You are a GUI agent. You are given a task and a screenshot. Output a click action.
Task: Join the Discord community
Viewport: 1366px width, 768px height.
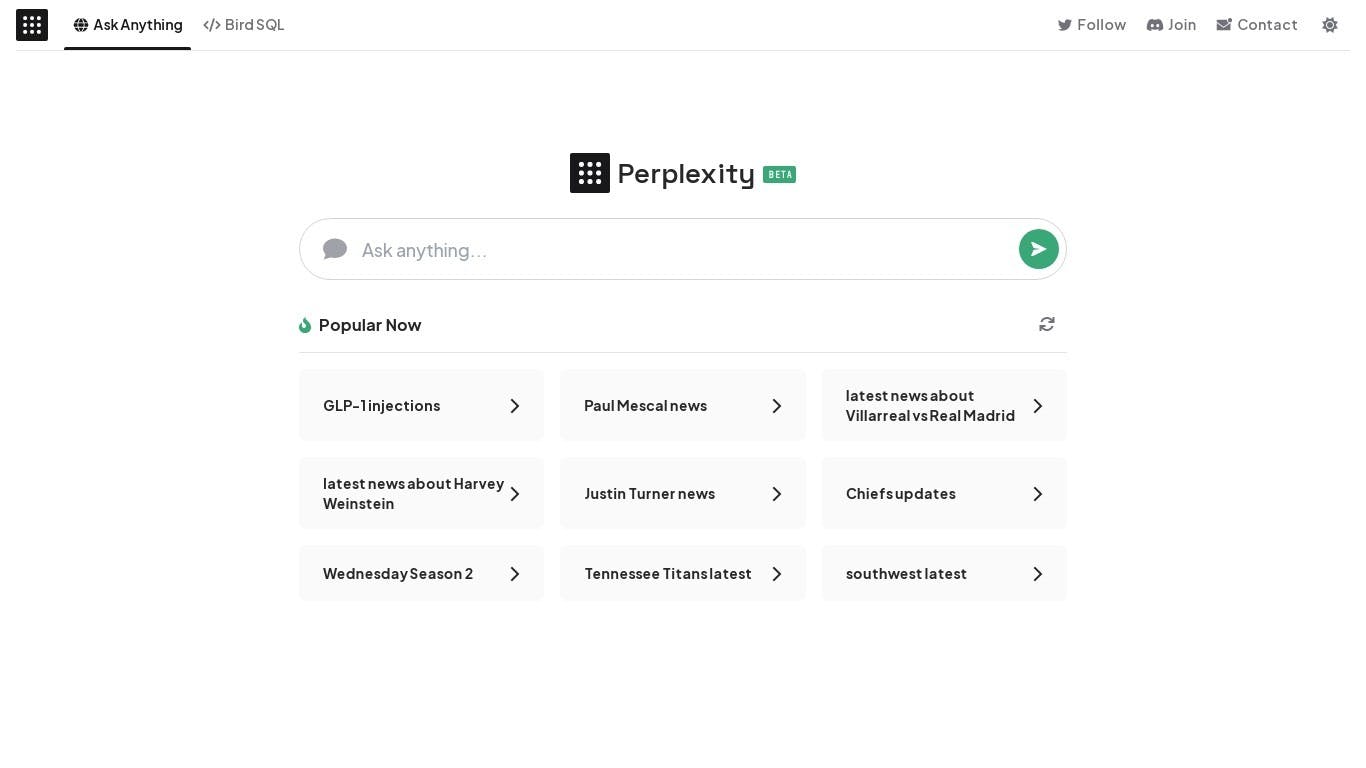(1171, 25)
